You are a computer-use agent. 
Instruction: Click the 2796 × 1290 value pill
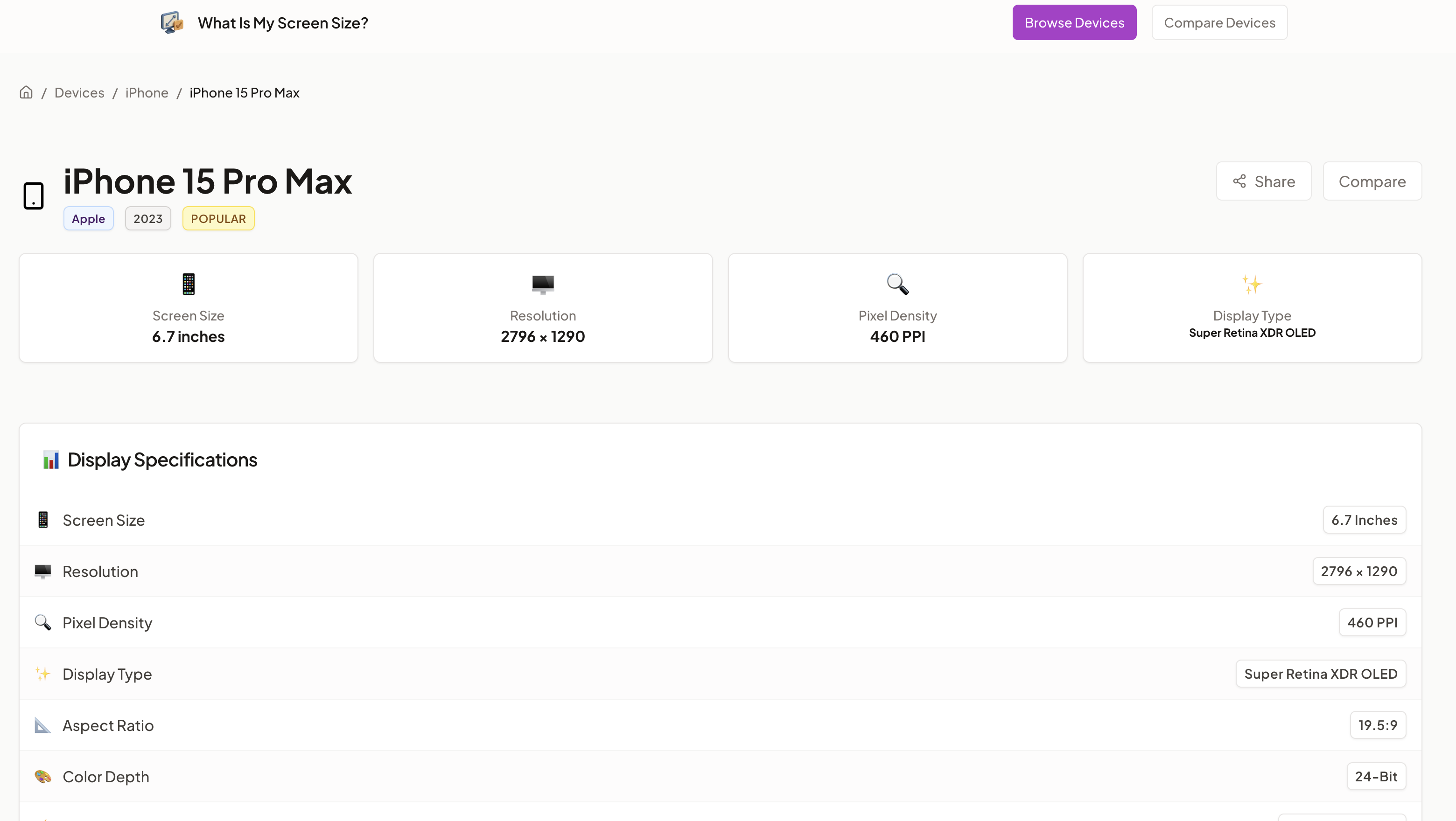[x=1359, y=571]
